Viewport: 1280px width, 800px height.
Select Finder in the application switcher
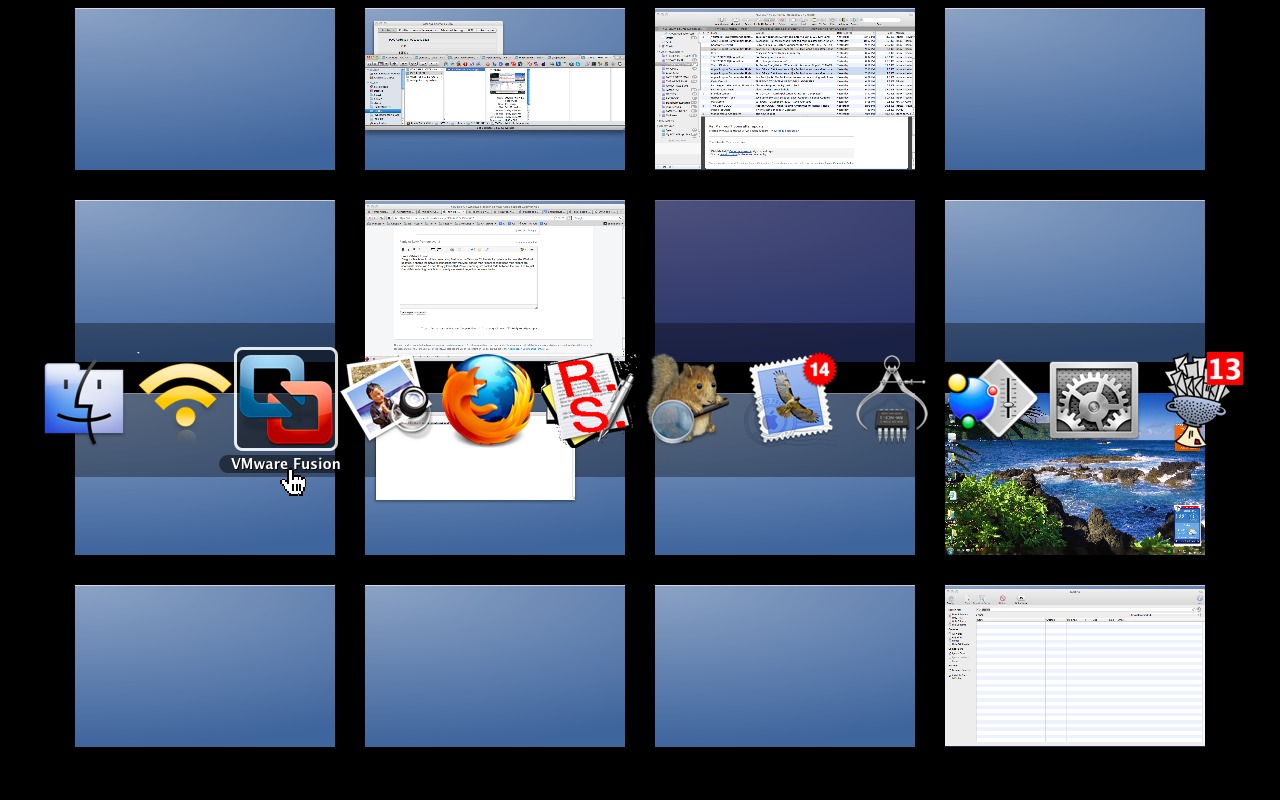[x=84, y=402]
